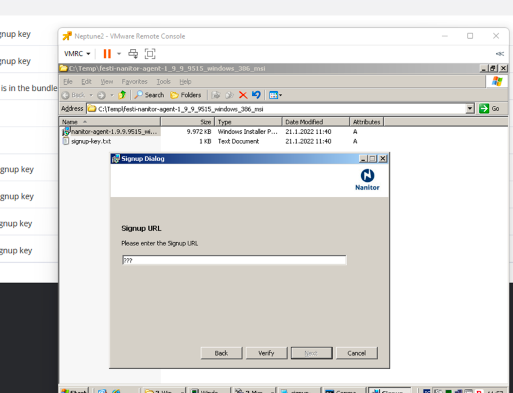Click the Cancel button in Signup Dialog

[357, 353]
